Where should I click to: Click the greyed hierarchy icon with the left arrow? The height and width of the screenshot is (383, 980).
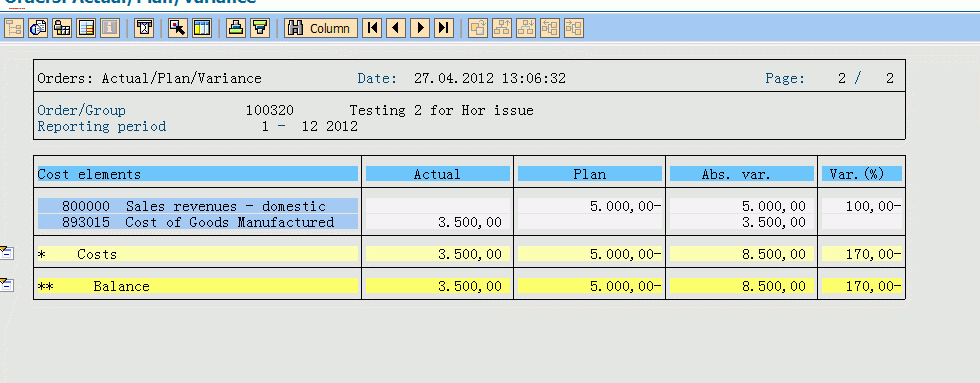point(549,28)
